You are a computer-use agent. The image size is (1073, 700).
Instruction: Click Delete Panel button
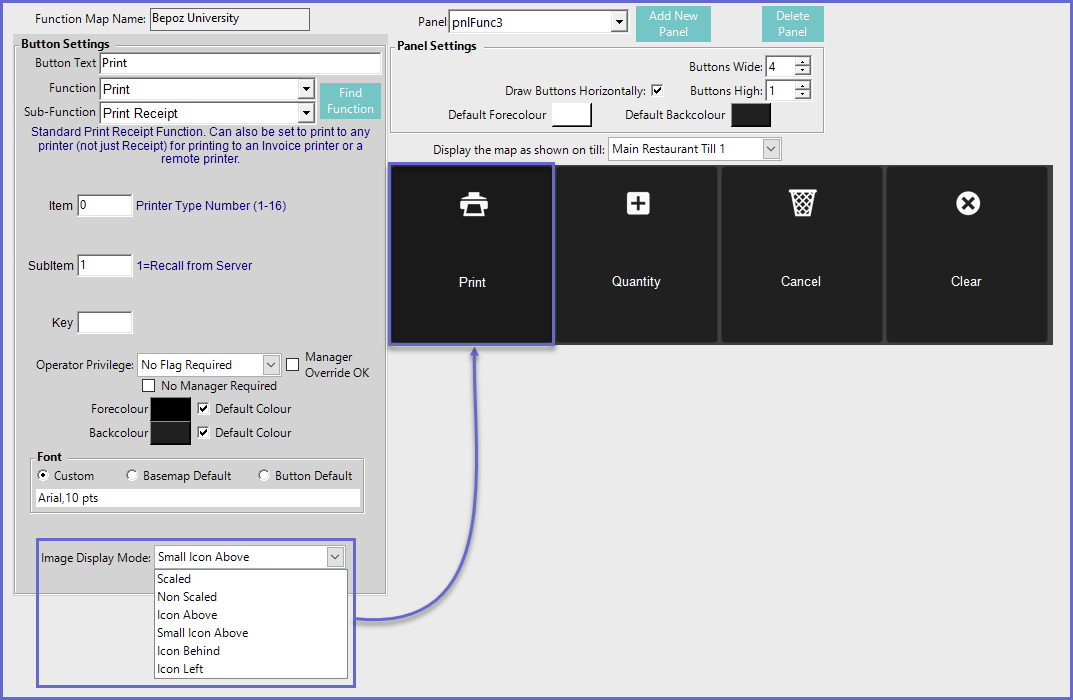click(x=792, y=24)
